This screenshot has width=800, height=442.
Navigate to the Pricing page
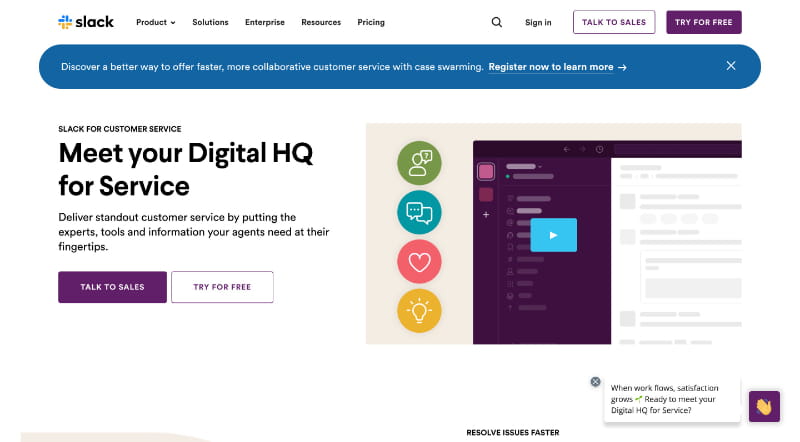pyautogui.click(x=371, y=22)
